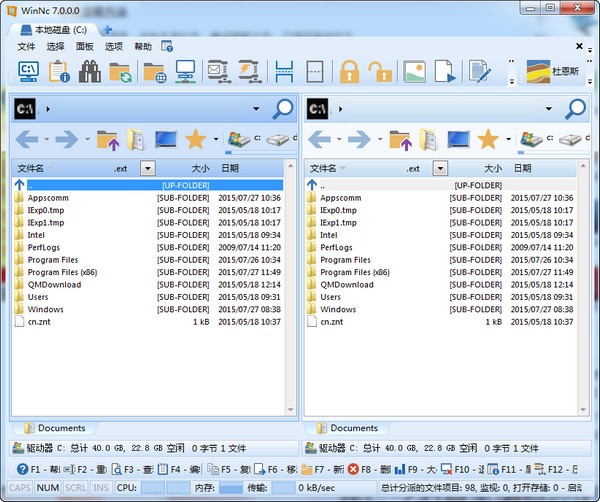Image resolution: width=600 pixels, height=502 pixels.
Task: Toggle the NUM indicator in status bar
Action: 48,487
